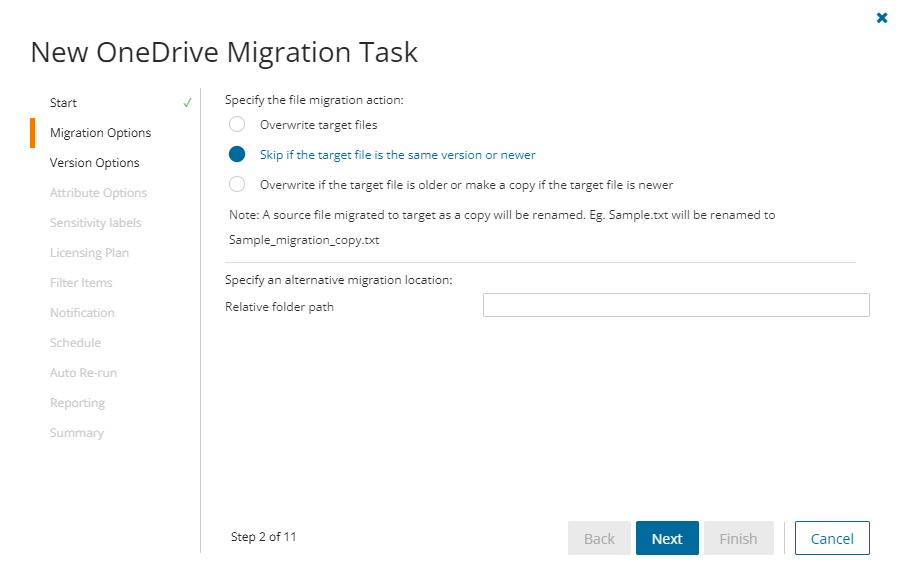This screenshot has width=900, height=585.
Task: Select Overwrite target files option
Action: (x=237, y=125)
